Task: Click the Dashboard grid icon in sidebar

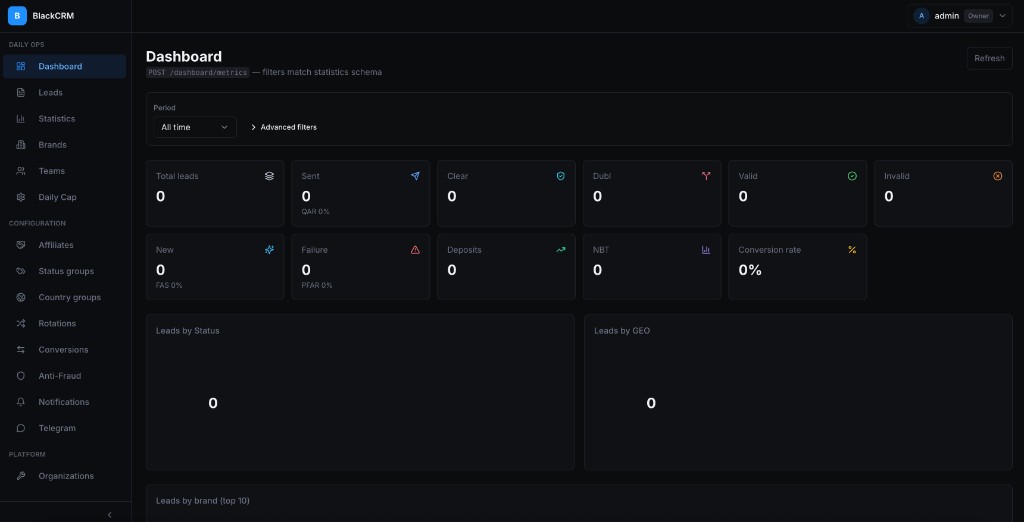Action: [21, 66]
